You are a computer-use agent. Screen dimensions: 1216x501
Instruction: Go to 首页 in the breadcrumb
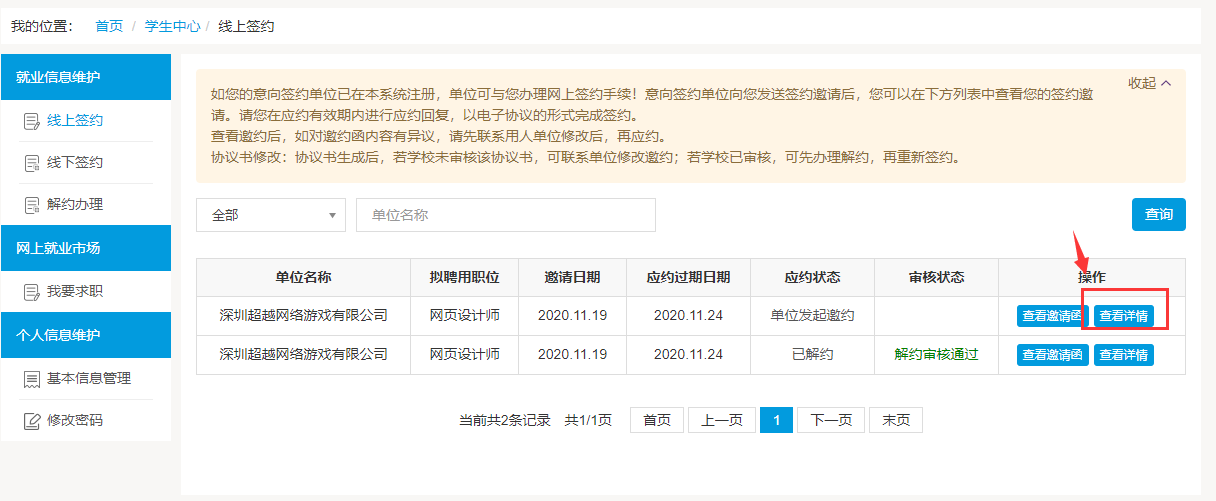pos(109,26)
